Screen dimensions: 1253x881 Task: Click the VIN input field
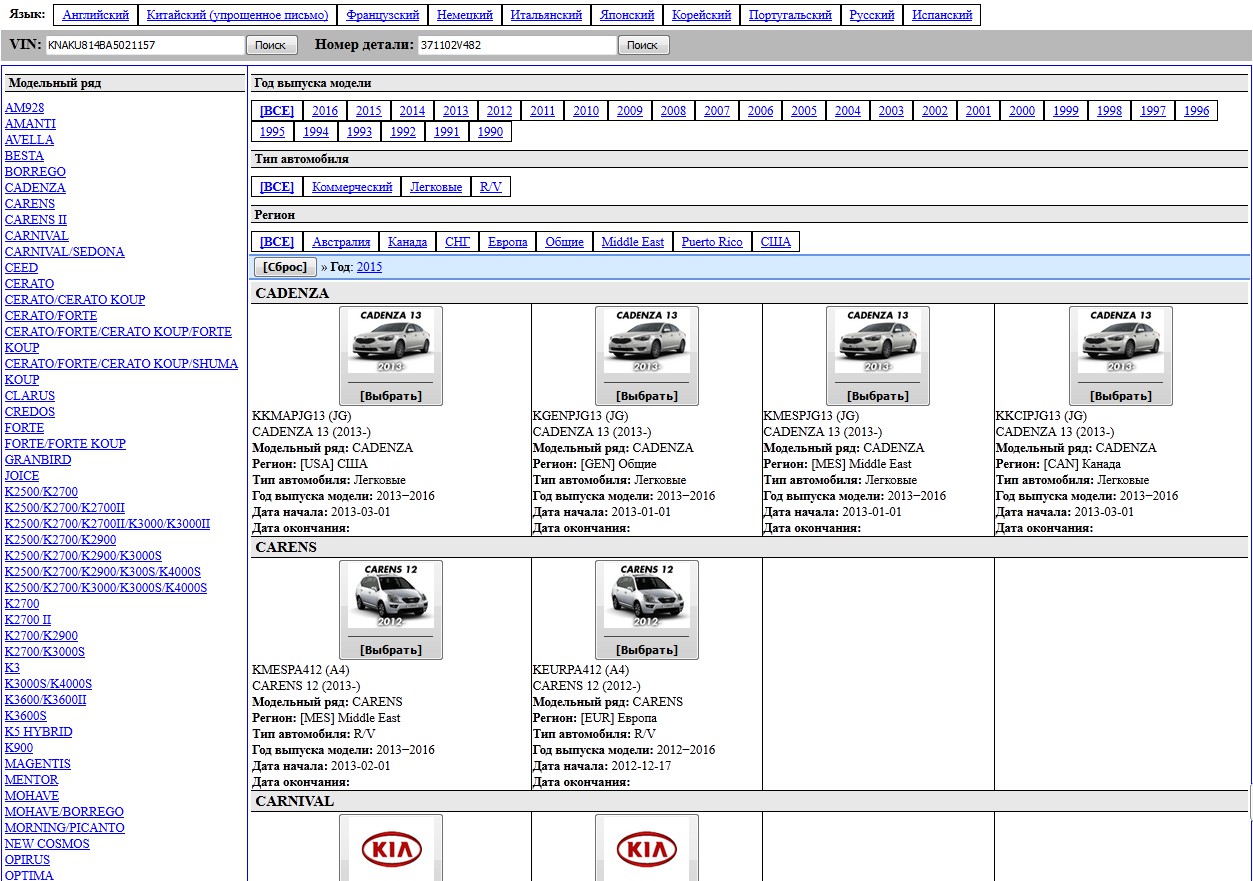[x=144, y=45]
